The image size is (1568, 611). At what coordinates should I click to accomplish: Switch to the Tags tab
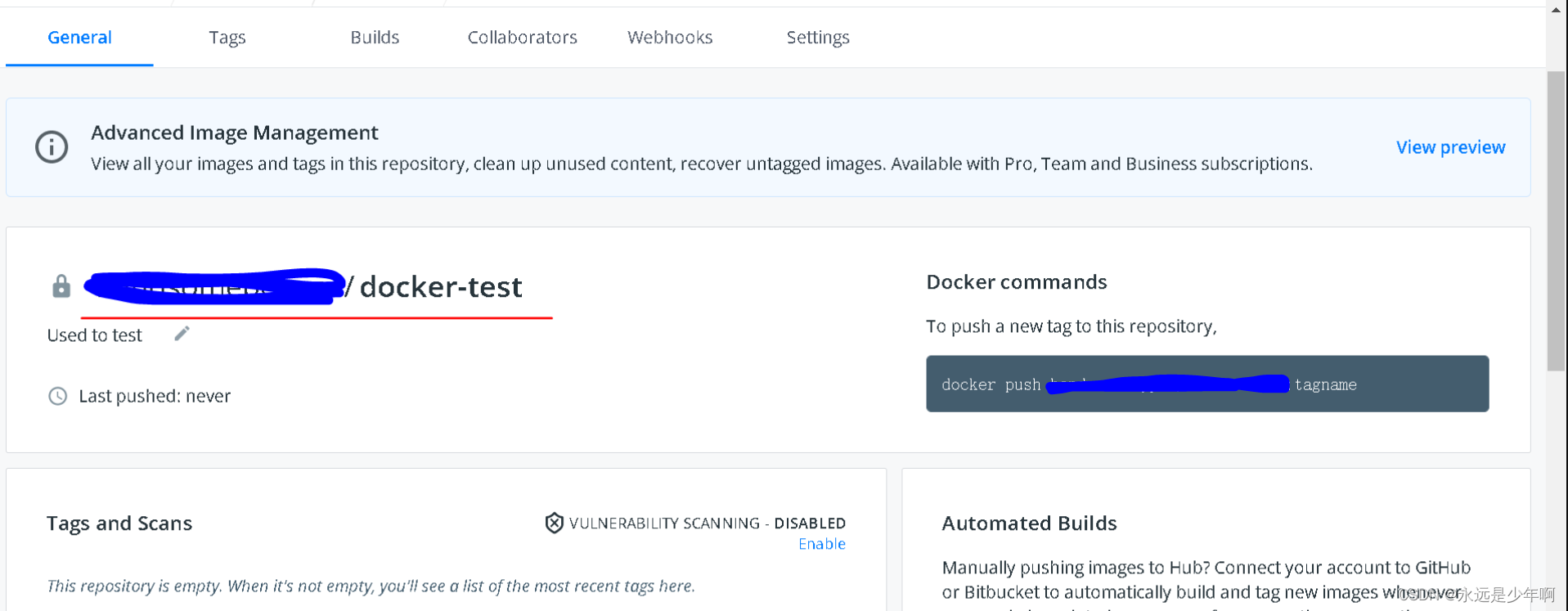coord(227,38)
